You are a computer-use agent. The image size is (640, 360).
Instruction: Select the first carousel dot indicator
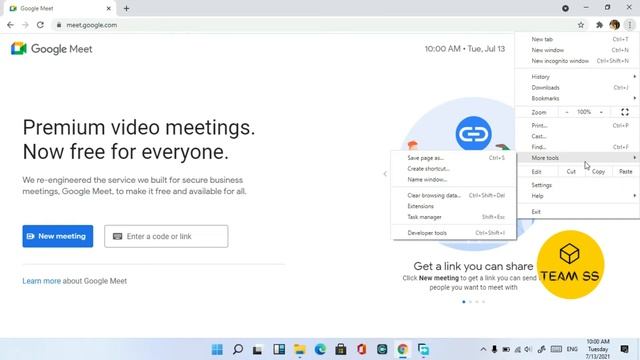[x=464, y=302]
